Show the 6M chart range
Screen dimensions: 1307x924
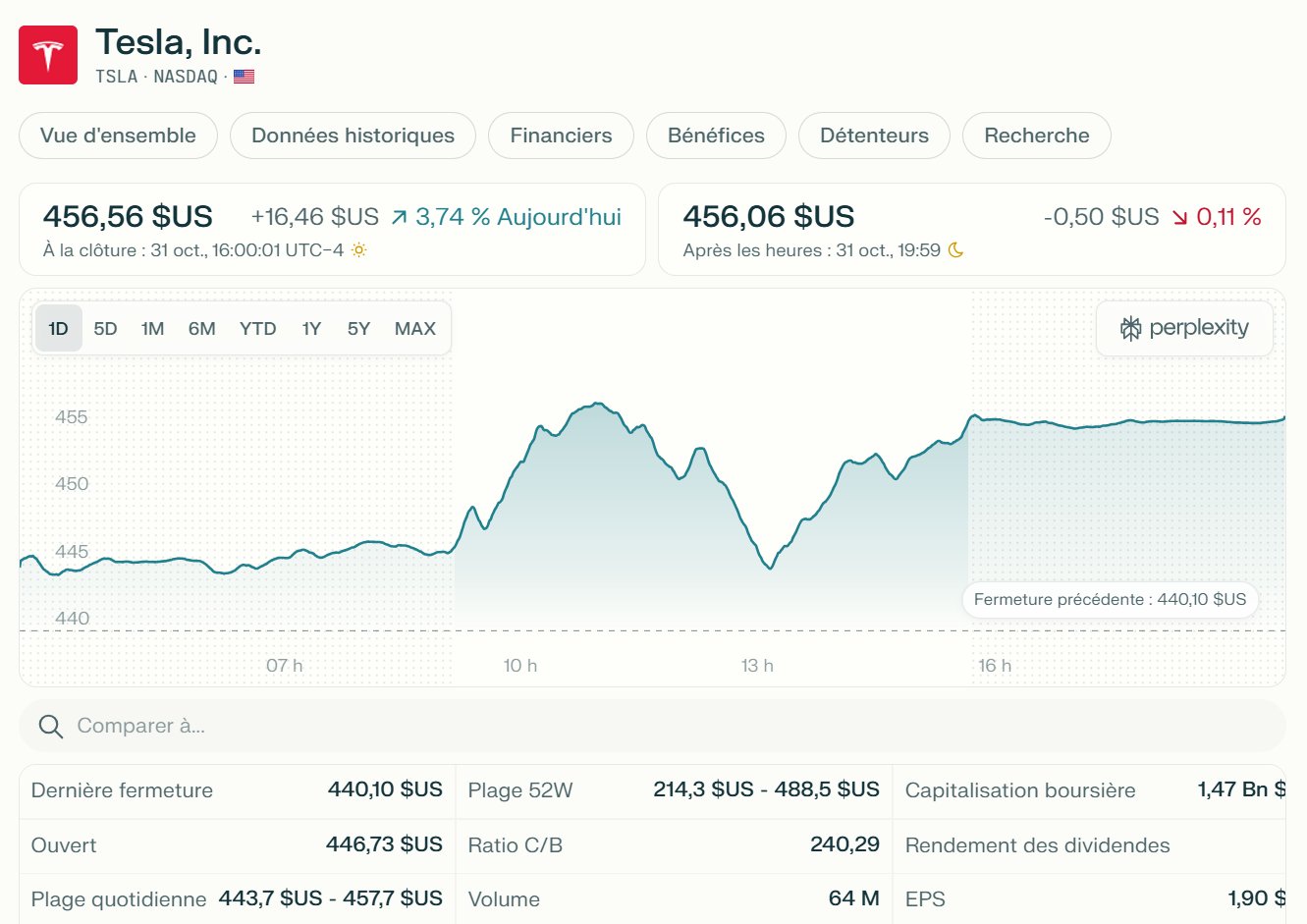[x=201, y=329]
